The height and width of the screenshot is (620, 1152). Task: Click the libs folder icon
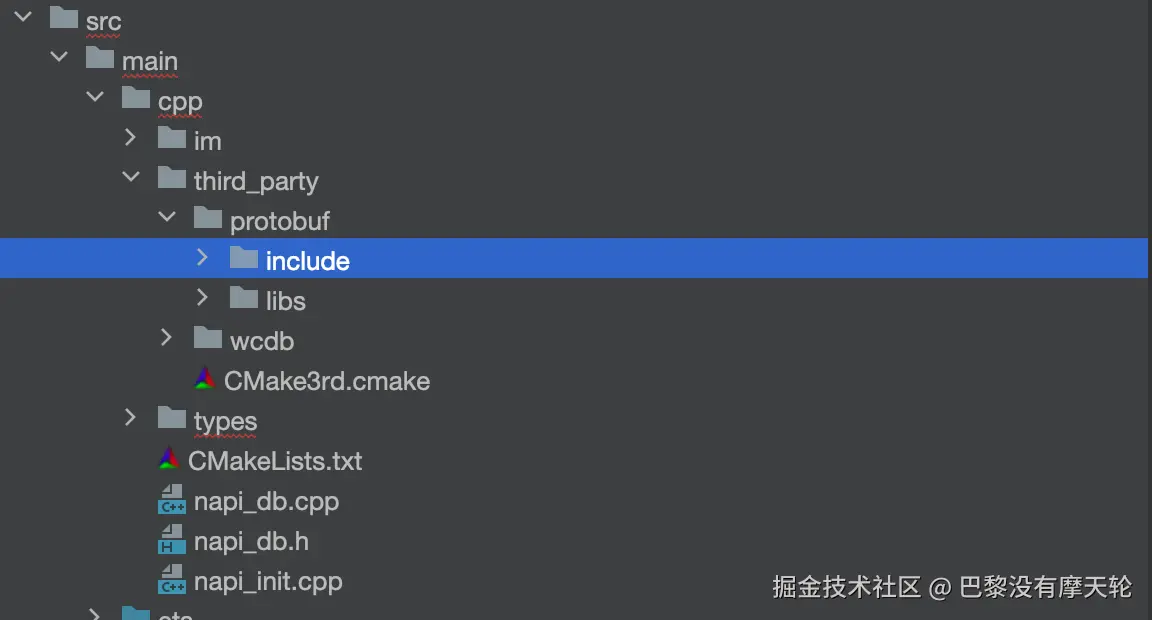click(x=244, y=299)
